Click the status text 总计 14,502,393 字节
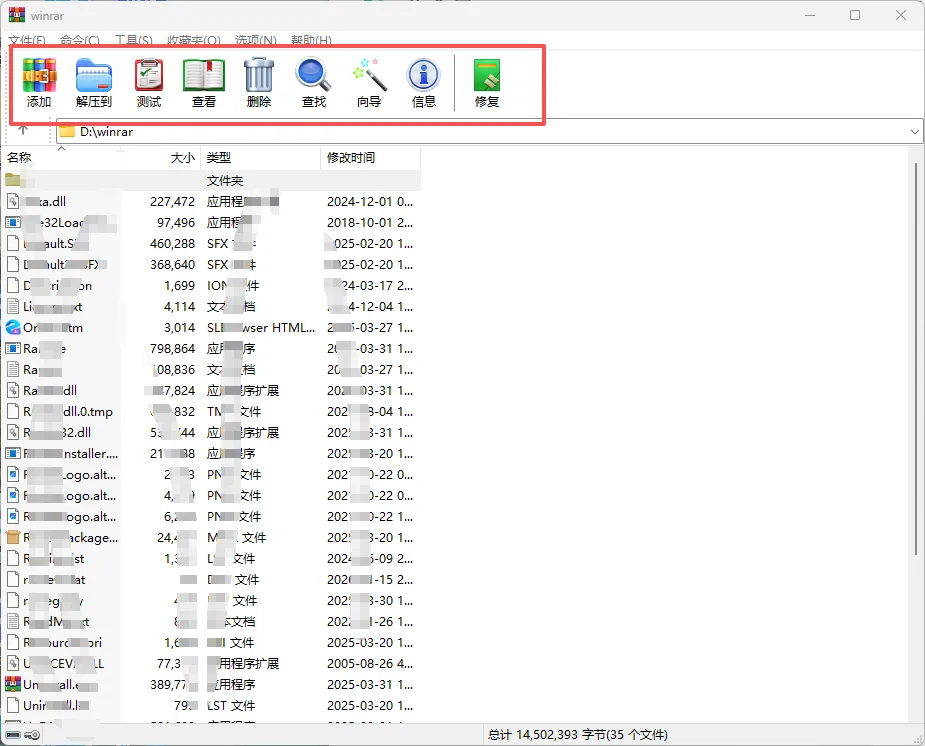Screen dimensions: 925x746 coord(578,735)
